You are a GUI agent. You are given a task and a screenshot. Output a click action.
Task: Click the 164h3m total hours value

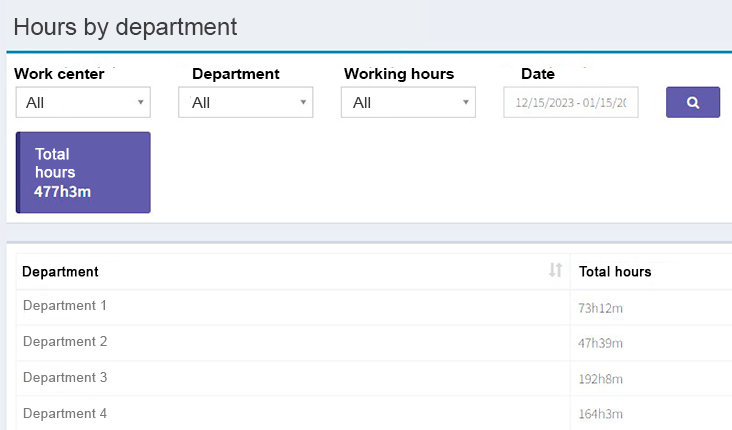coord(600,415)
